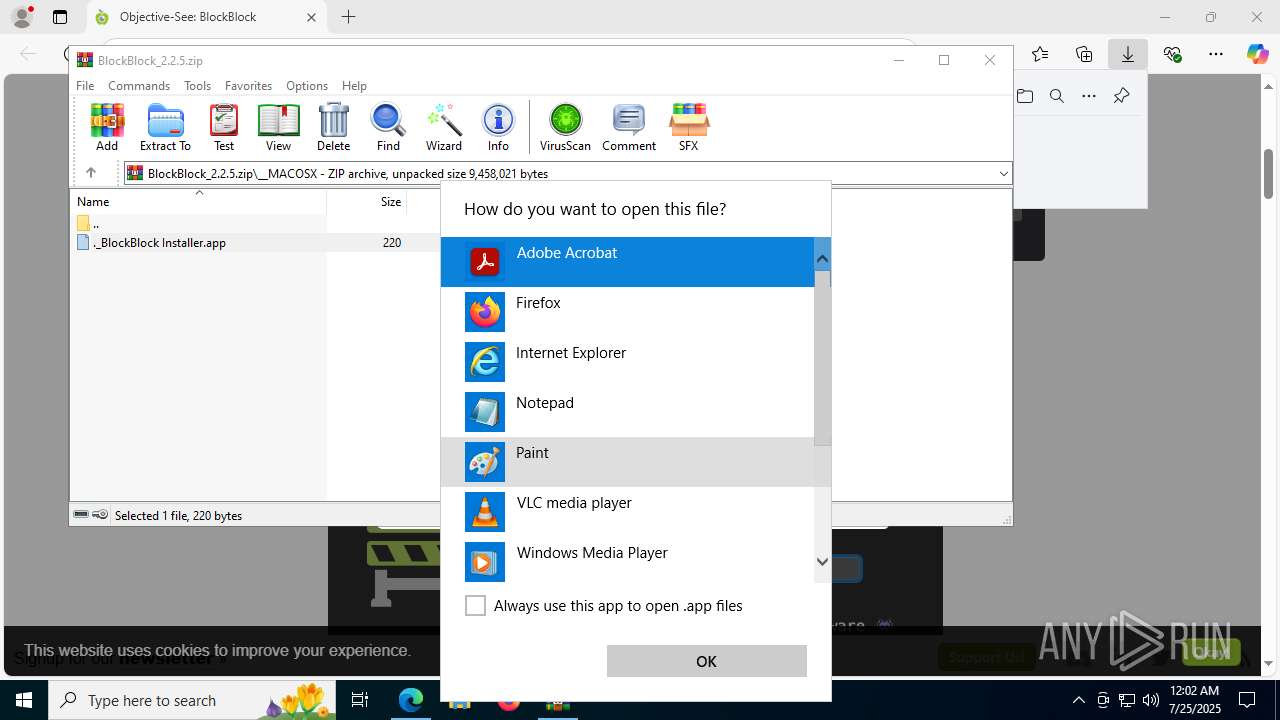Click the Windows Start button
1280x720 pixels.
(x=23, y=700)
